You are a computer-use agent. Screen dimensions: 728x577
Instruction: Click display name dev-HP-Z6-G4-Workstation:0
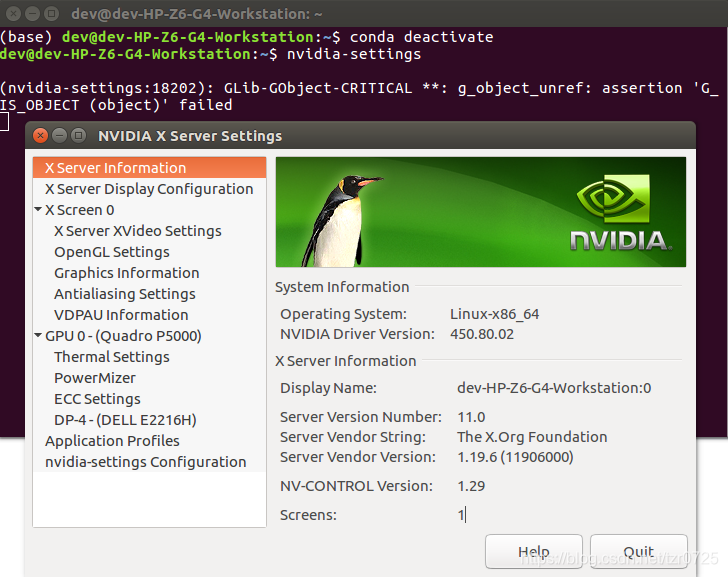coord(554,388)
